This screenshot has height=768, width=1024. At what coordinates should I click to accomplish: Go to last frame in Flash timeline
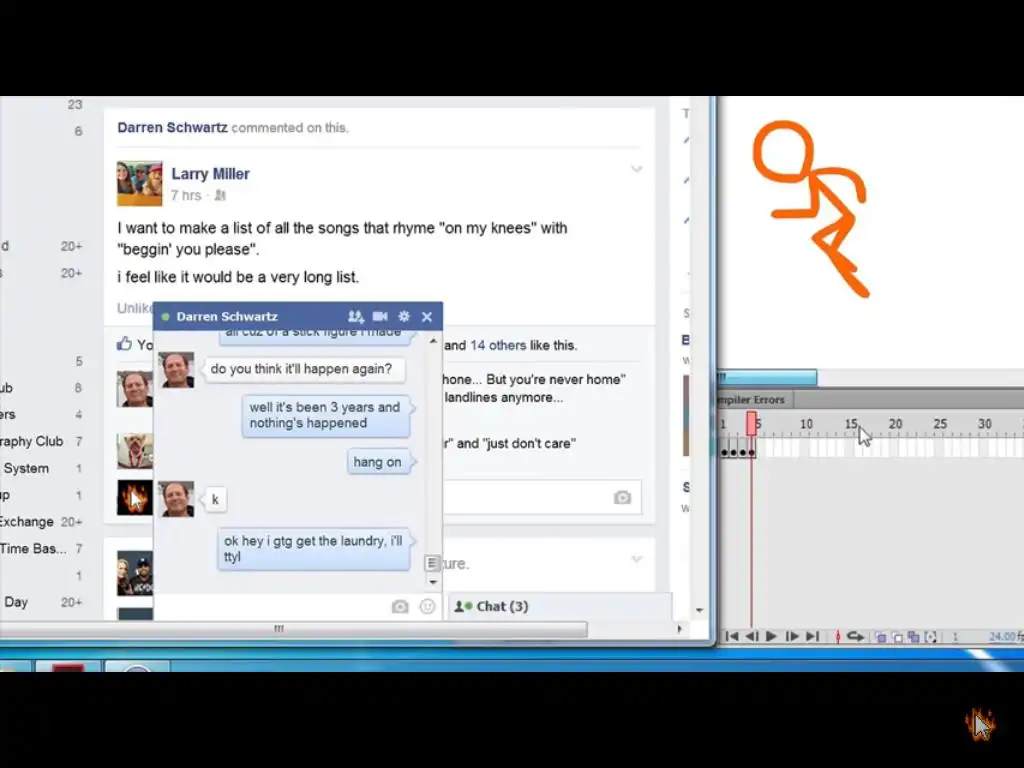[x=812, y=636]
